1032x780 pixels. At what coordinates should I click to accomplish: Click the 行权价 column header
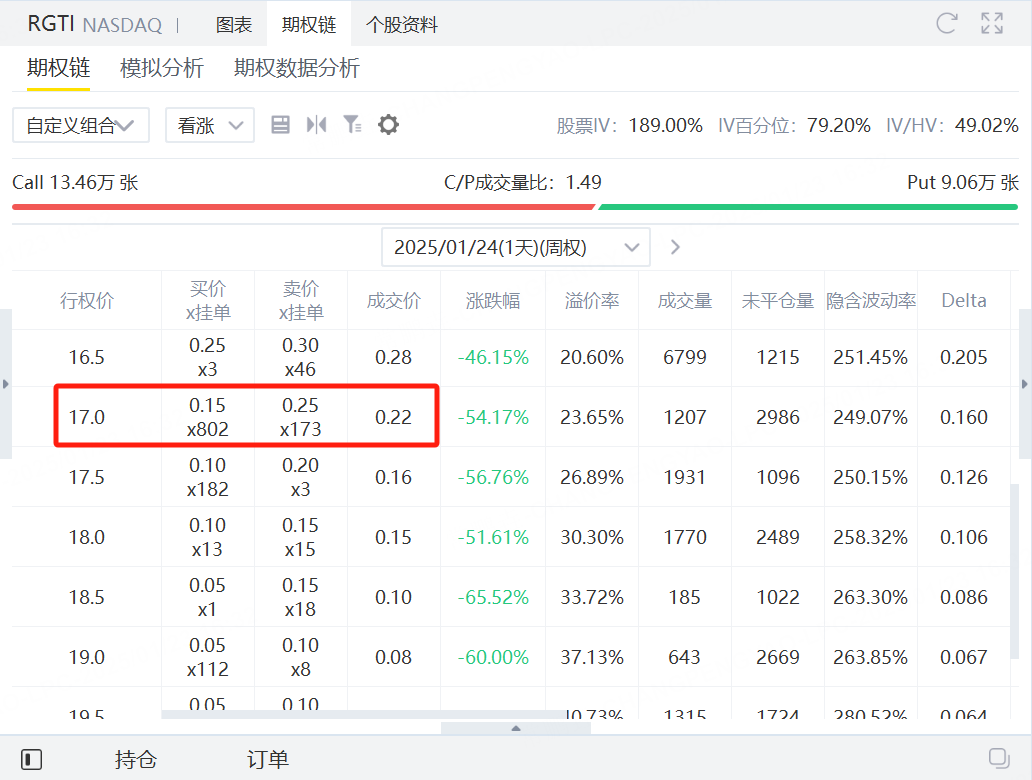pos(87,301)
